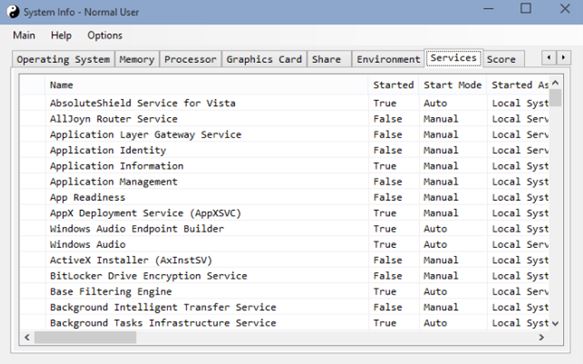The image size is (583, 364).
Task: Click Started As value of App Readiness
Action: pos(520,197)
